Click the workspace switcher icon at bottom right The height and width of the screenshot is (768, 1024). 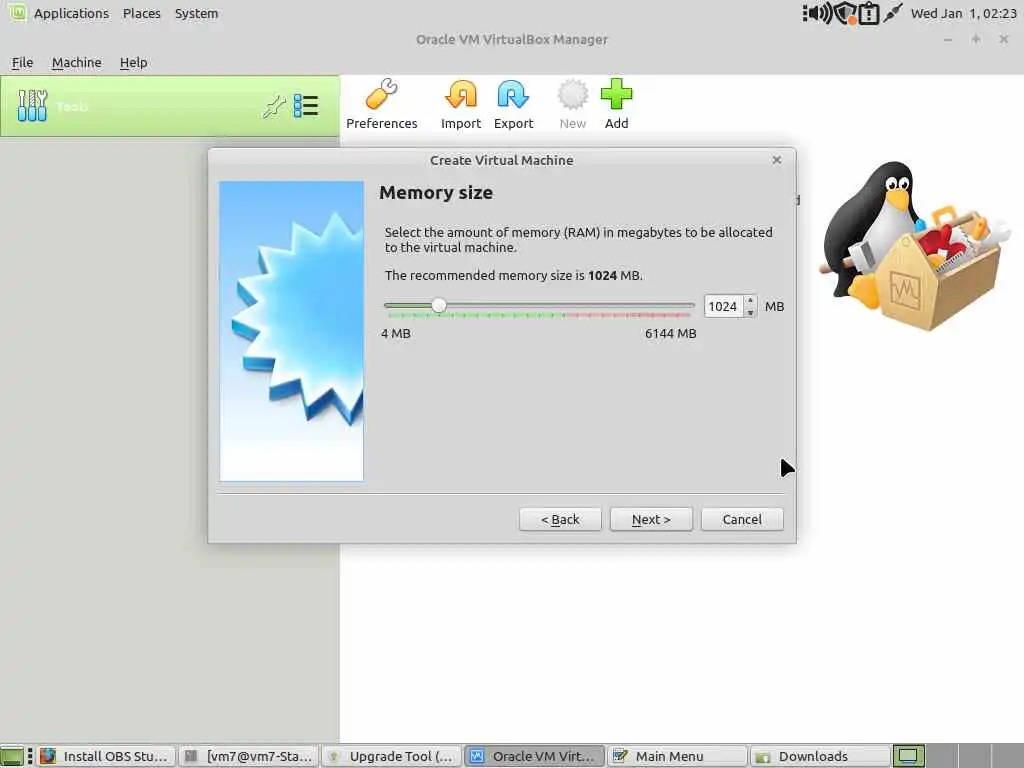pos(908,756)
